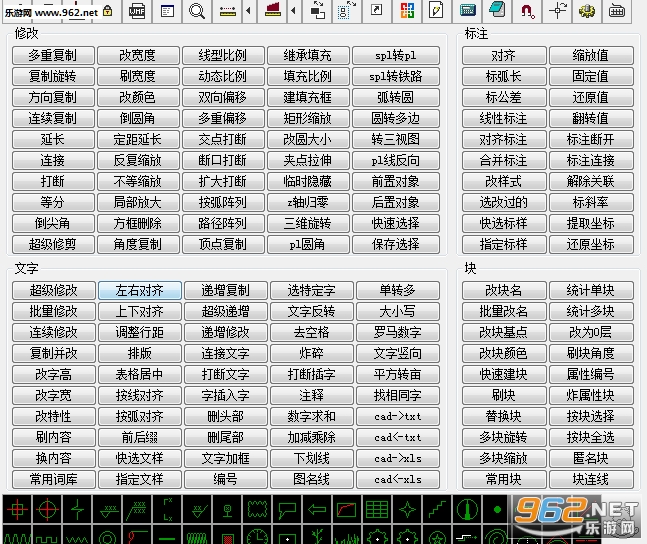This screenshot has height=544, width=647.
Task: Click the 提取坐标 button
Action: pyautogui.click(x=591, y=223)
